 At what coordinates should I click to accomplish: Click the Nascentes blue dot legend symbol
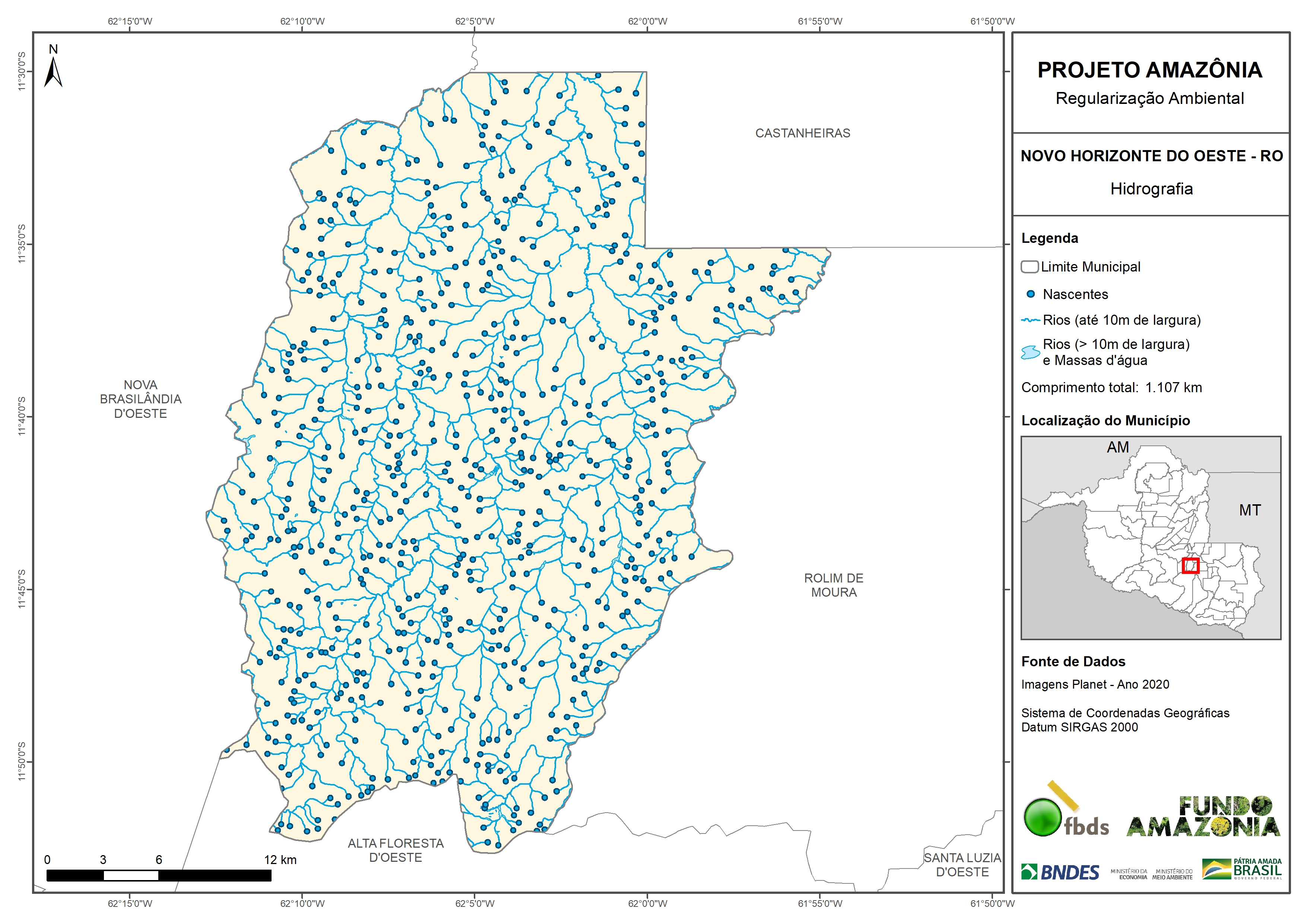(x=1030, y=294)
